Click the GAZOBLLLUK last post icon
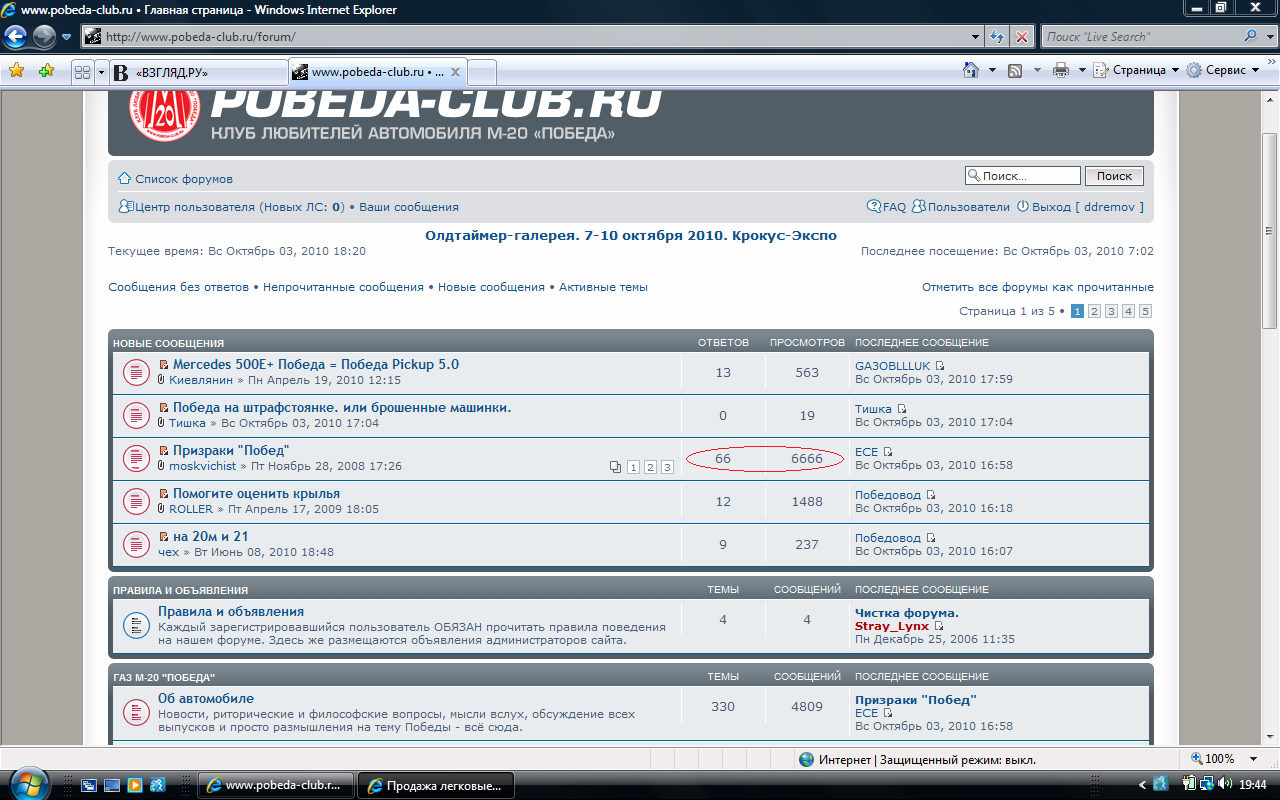This screenshot has width=1280, height=800. tap(940, 366)
